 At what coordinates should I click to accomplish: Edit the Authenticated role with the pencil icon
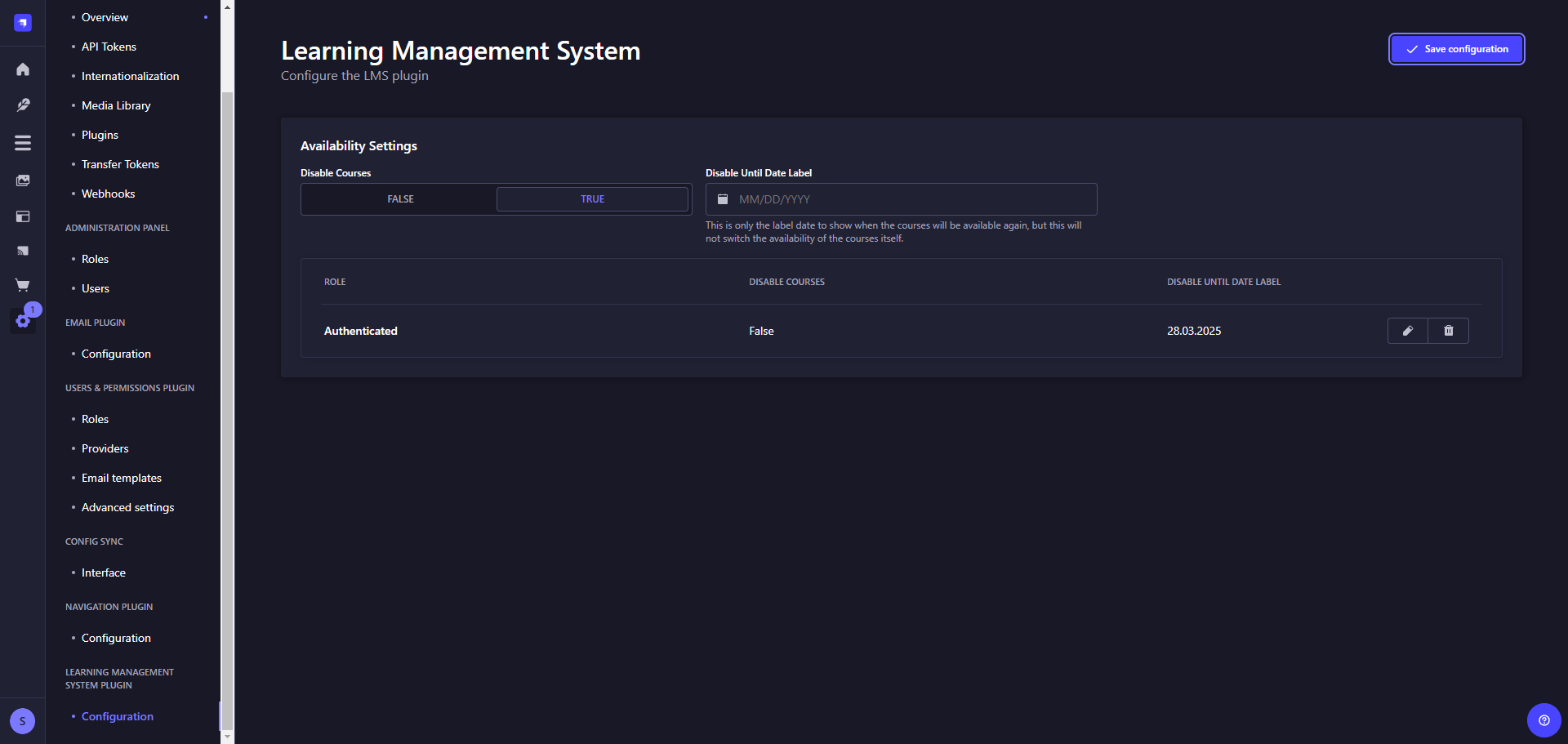tap(1407, 331)
